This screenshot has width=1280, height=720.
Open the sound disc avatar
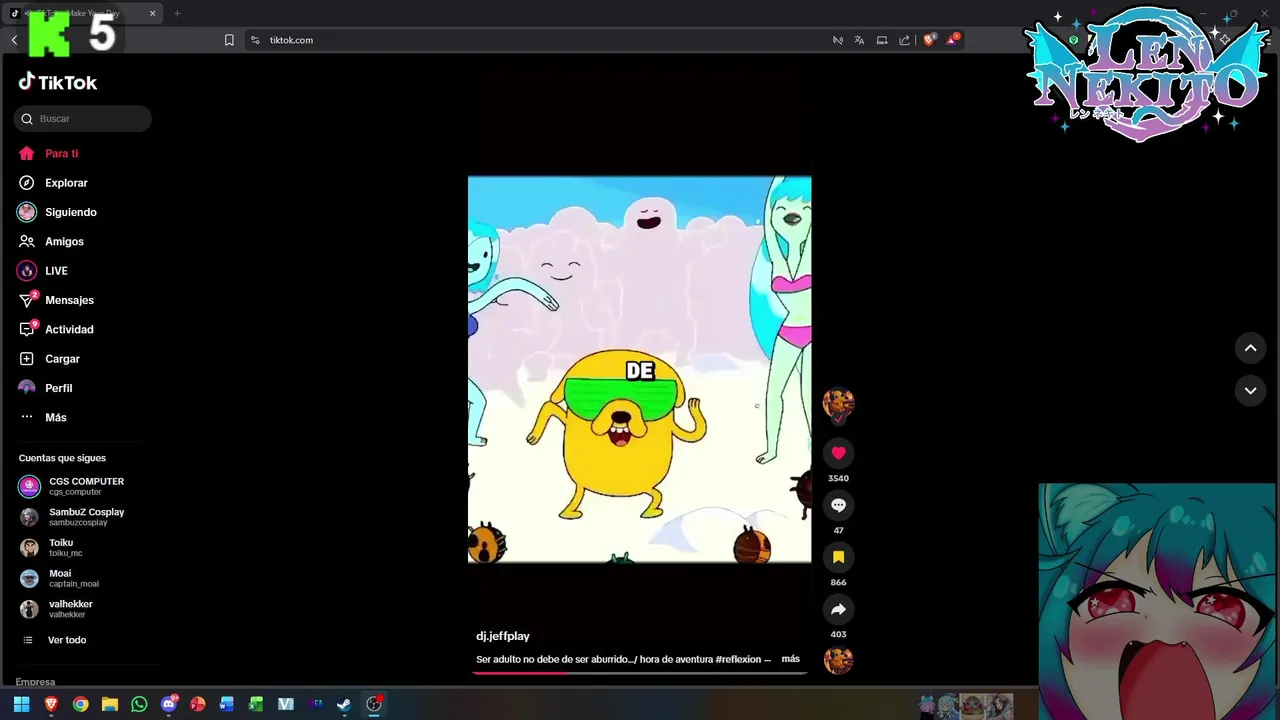[838, 660]
